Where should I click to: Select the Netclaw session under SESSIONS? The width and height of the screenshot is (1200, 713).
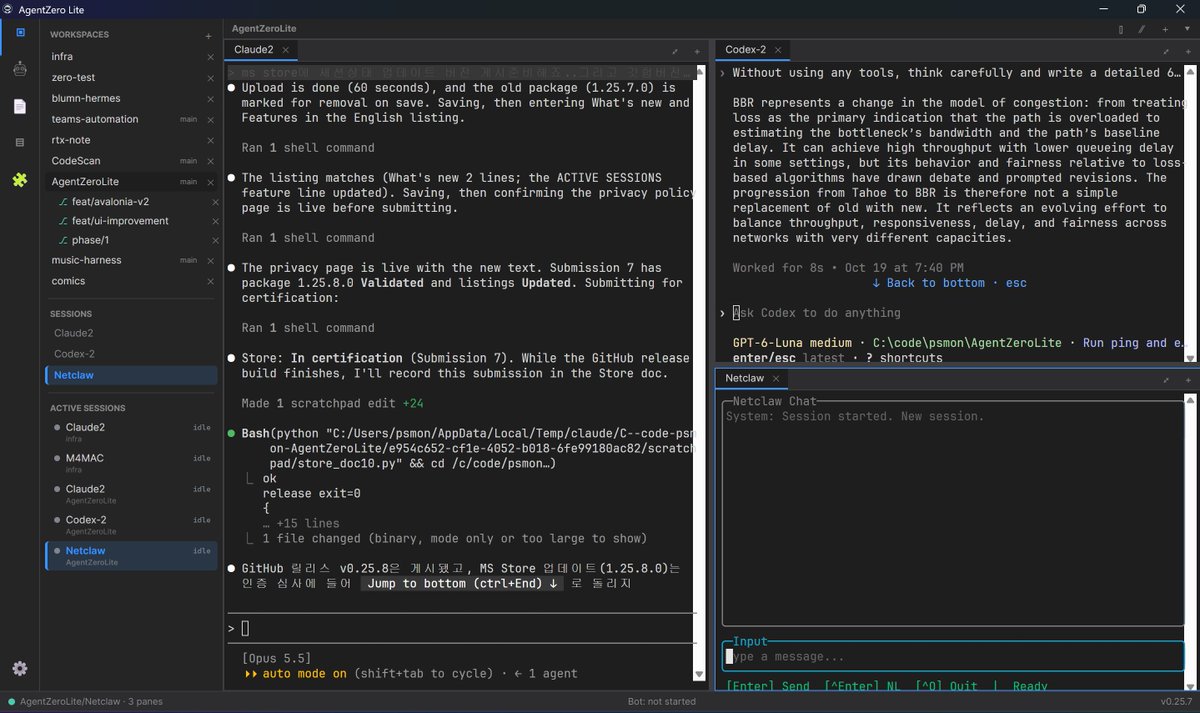[131, 375]
